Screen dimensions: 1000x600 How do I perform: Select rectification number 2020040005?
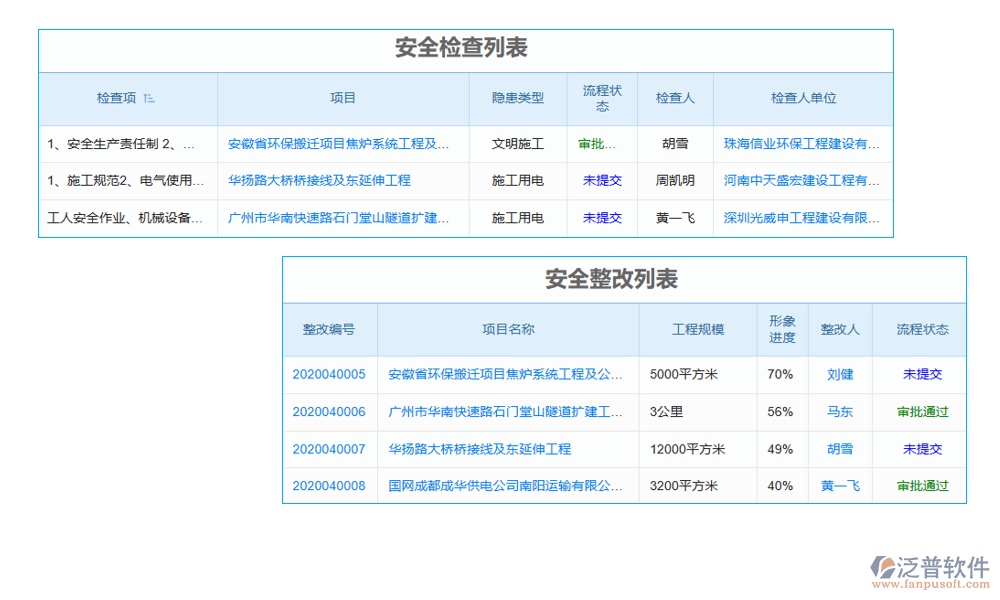pos(330,374)
